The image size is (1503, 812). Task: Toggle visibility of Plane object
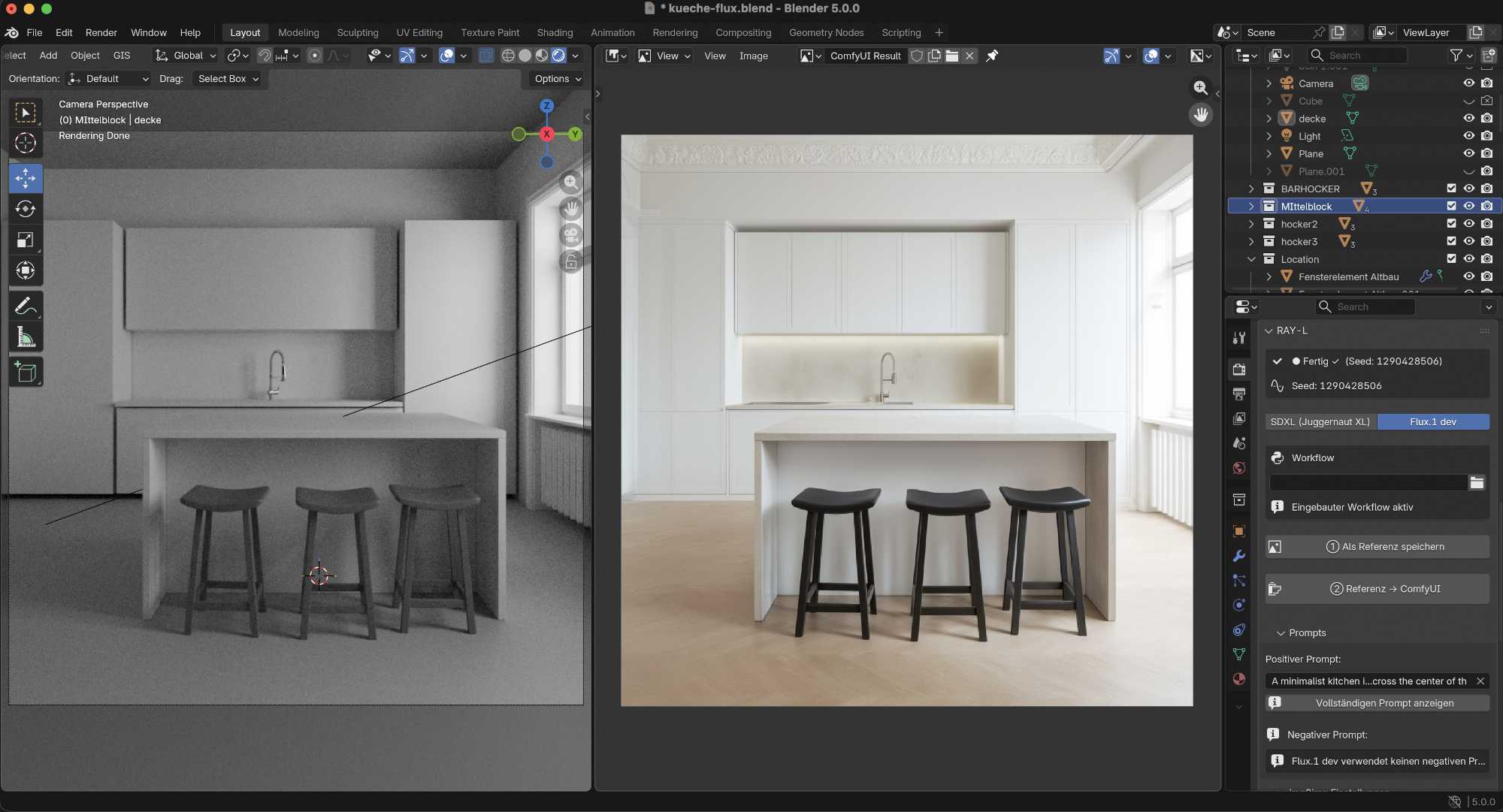(1468, 153)
